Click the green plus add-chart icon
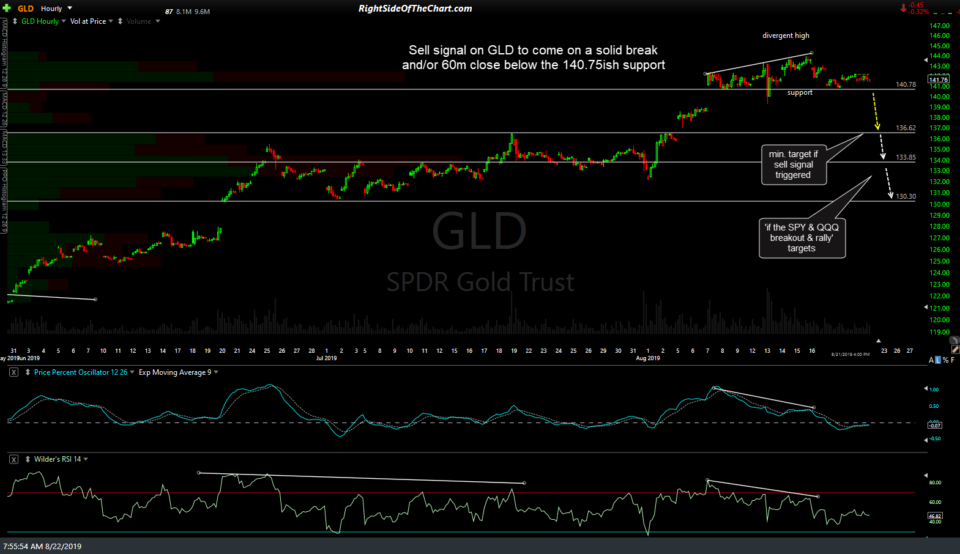Image resolution: width=960 pixels, height=554 pixels. [7, 8]
